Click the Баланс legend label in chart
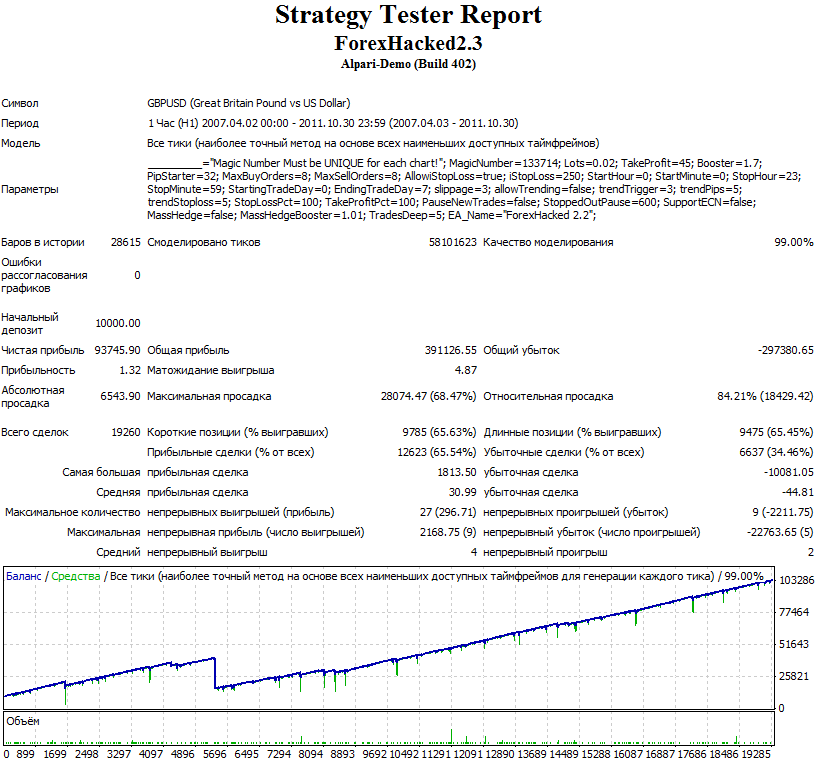 (x=24, y=576)
